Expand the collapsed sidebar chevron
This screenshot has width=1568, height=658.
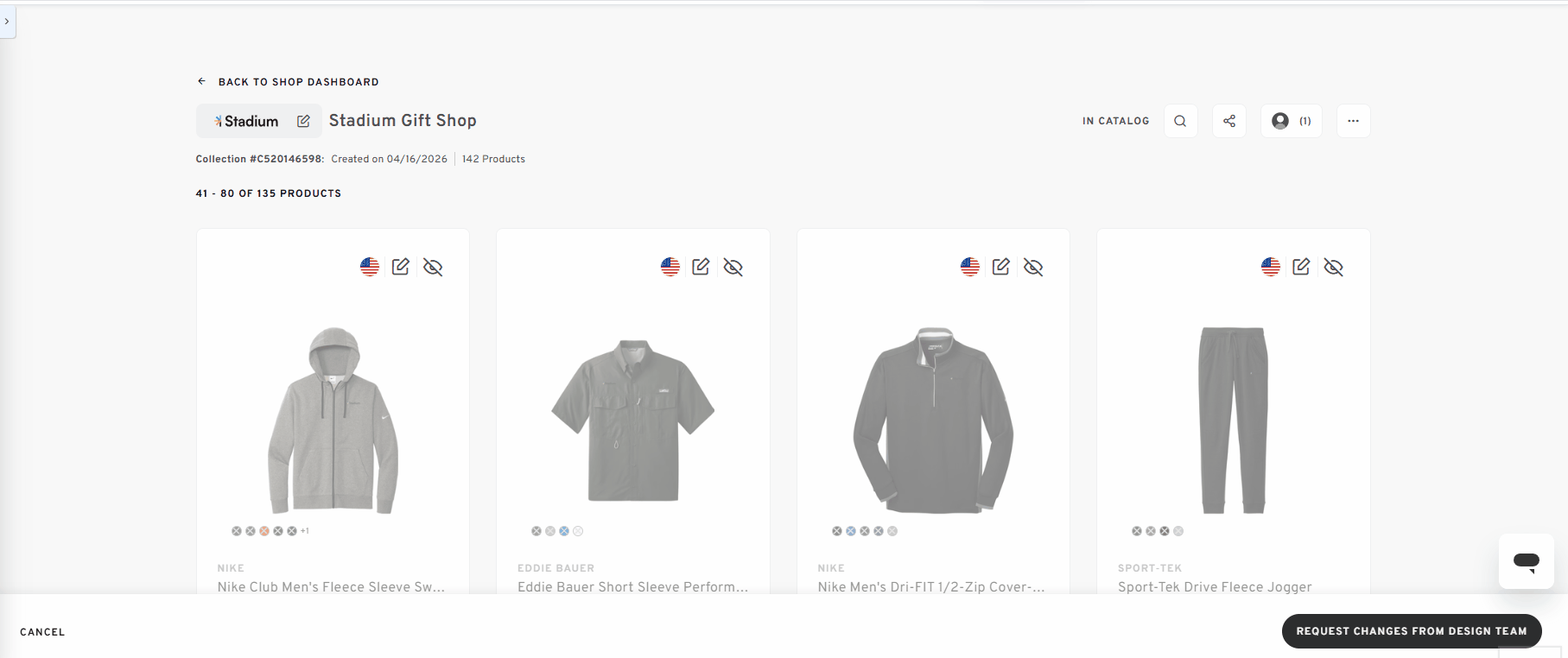tap(7, 21)
